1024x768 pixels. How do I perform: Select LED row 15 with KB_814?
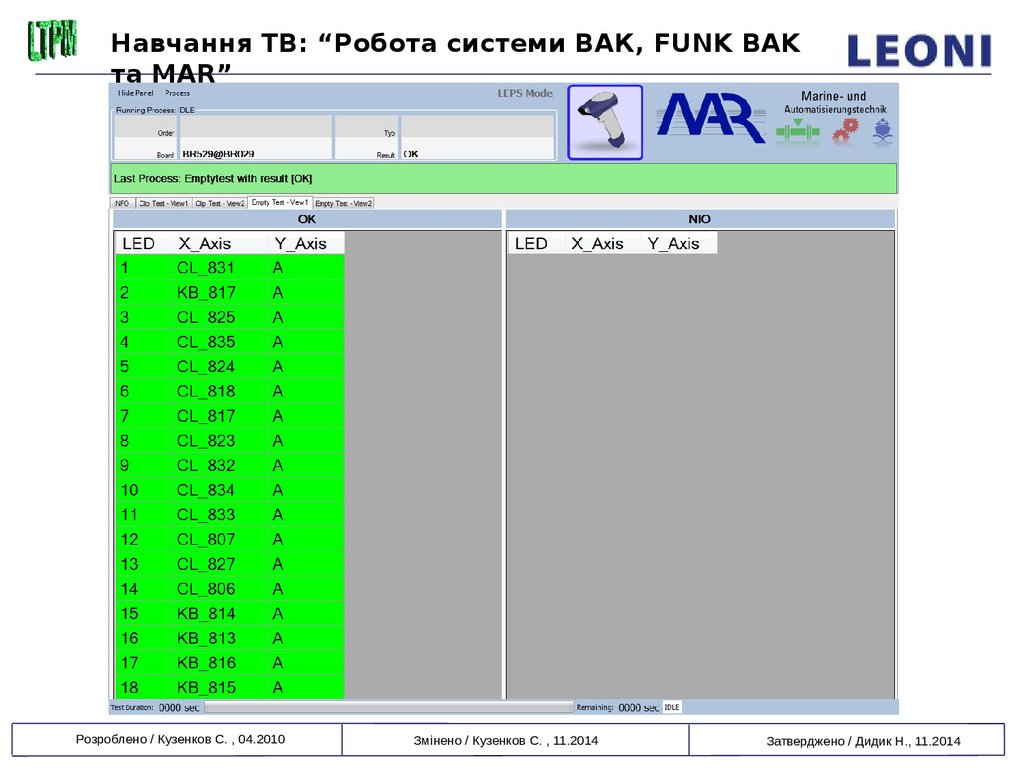229,613
